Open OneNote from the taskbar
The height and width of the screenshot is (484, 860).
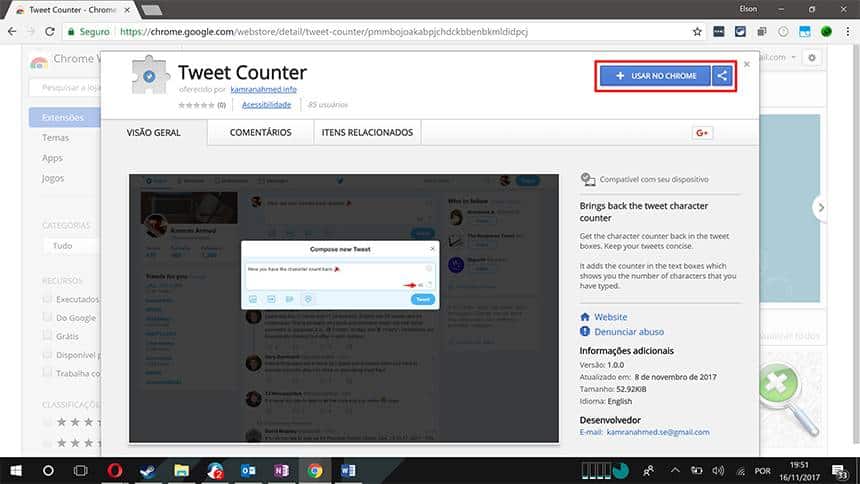pos(281,471)
